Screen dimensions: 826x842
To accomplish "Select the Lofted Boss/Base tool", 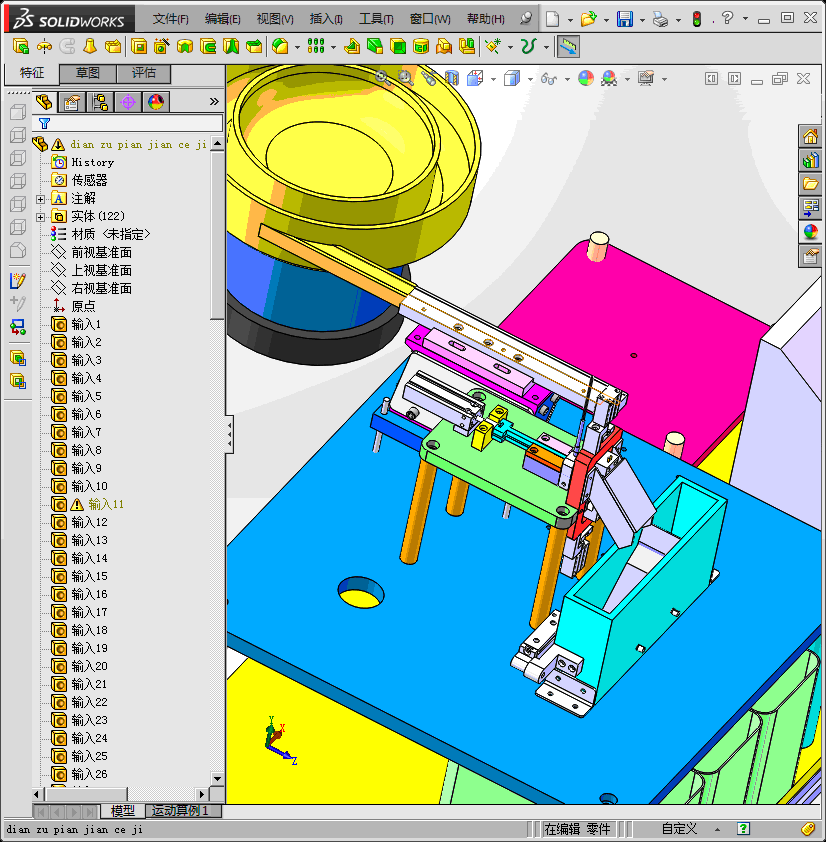I will coord(90,47).
